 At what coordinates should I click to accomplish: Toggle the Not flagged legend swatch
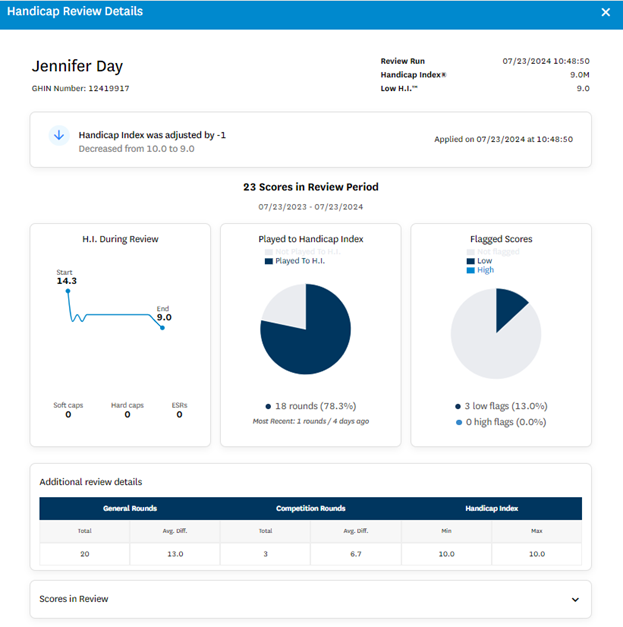(x=470, y=252)
